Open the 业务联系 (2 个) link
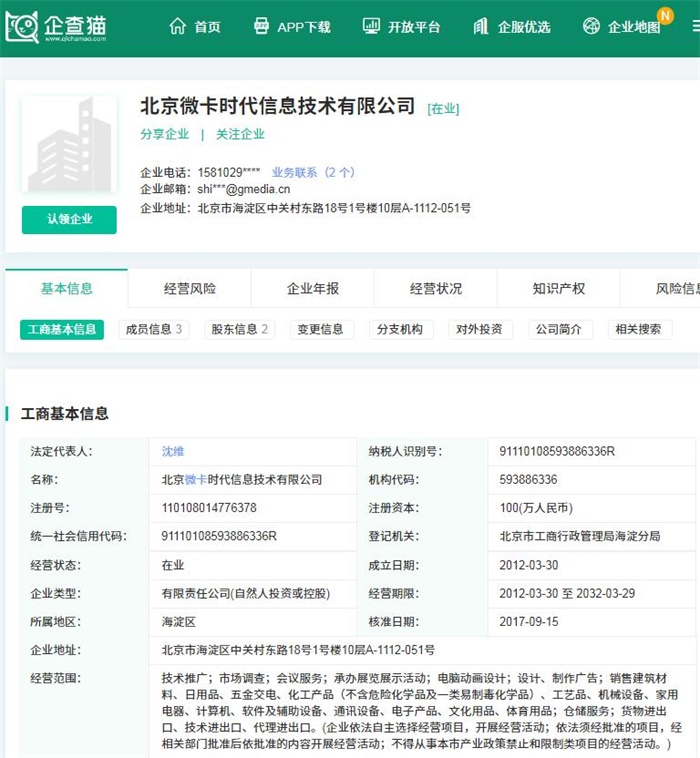 tap(313, 172)
